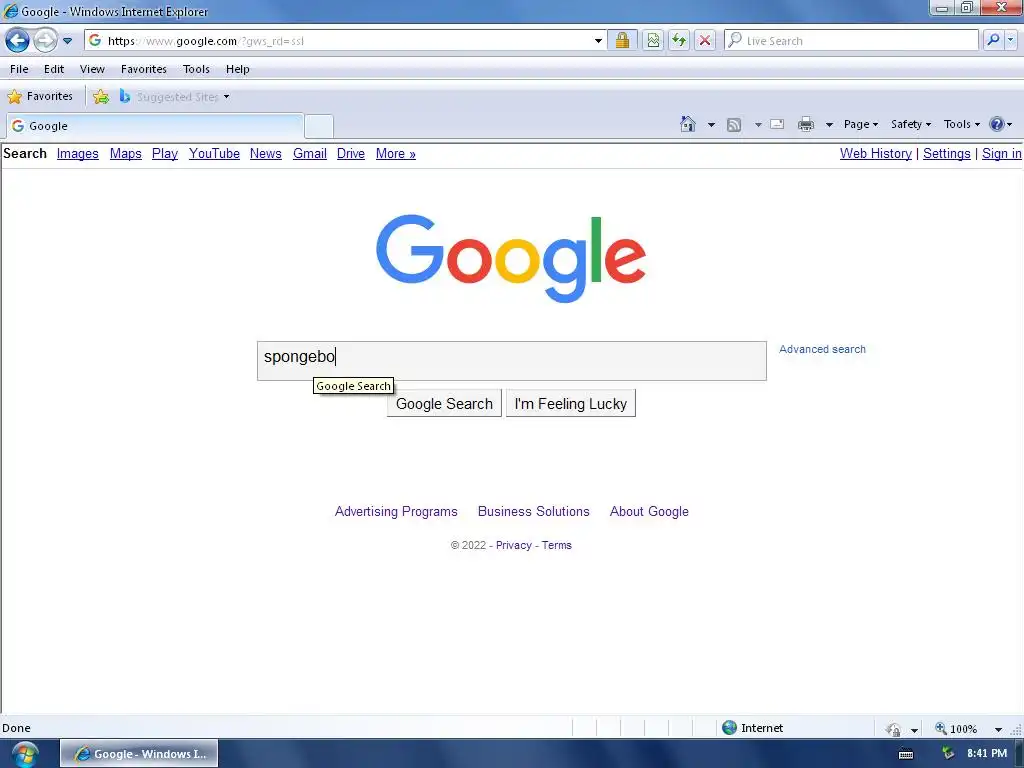
Task: Open Business Solutions link
Action: click(534, 511)
